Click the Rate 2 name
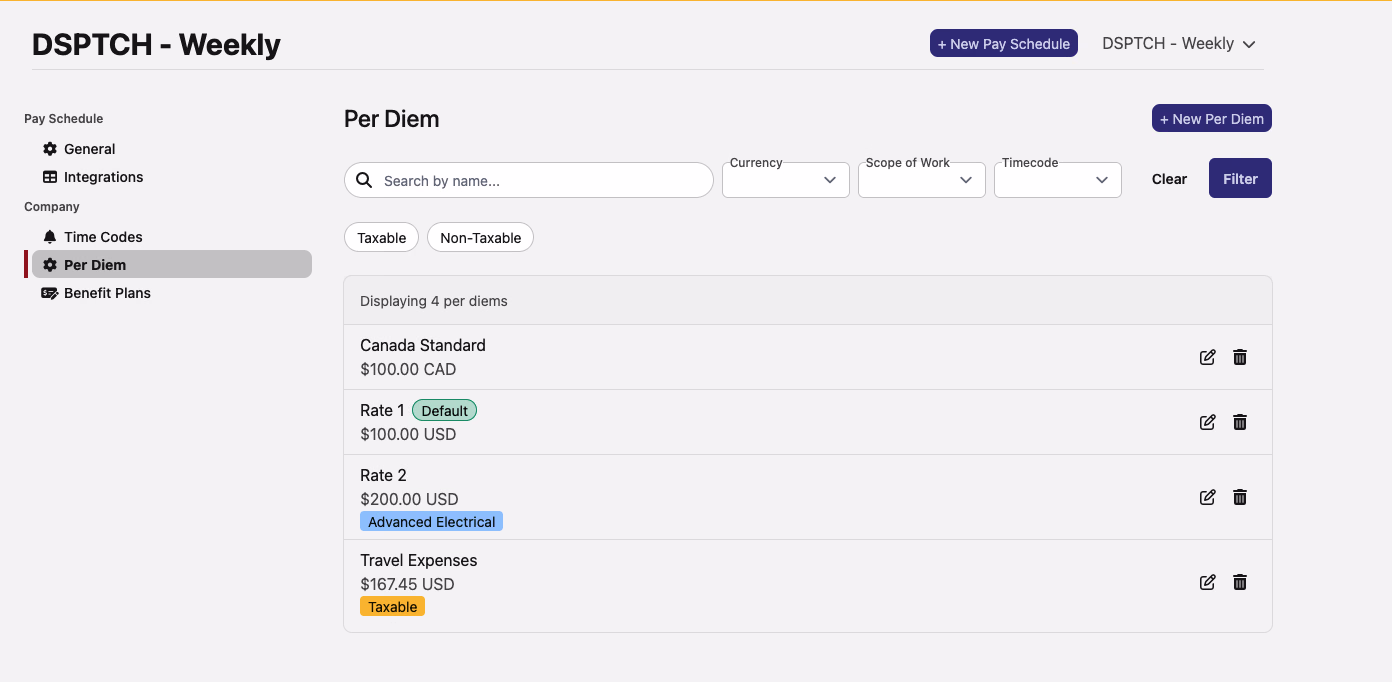Viewport: 1392px width, 682px height. [383, 475]
